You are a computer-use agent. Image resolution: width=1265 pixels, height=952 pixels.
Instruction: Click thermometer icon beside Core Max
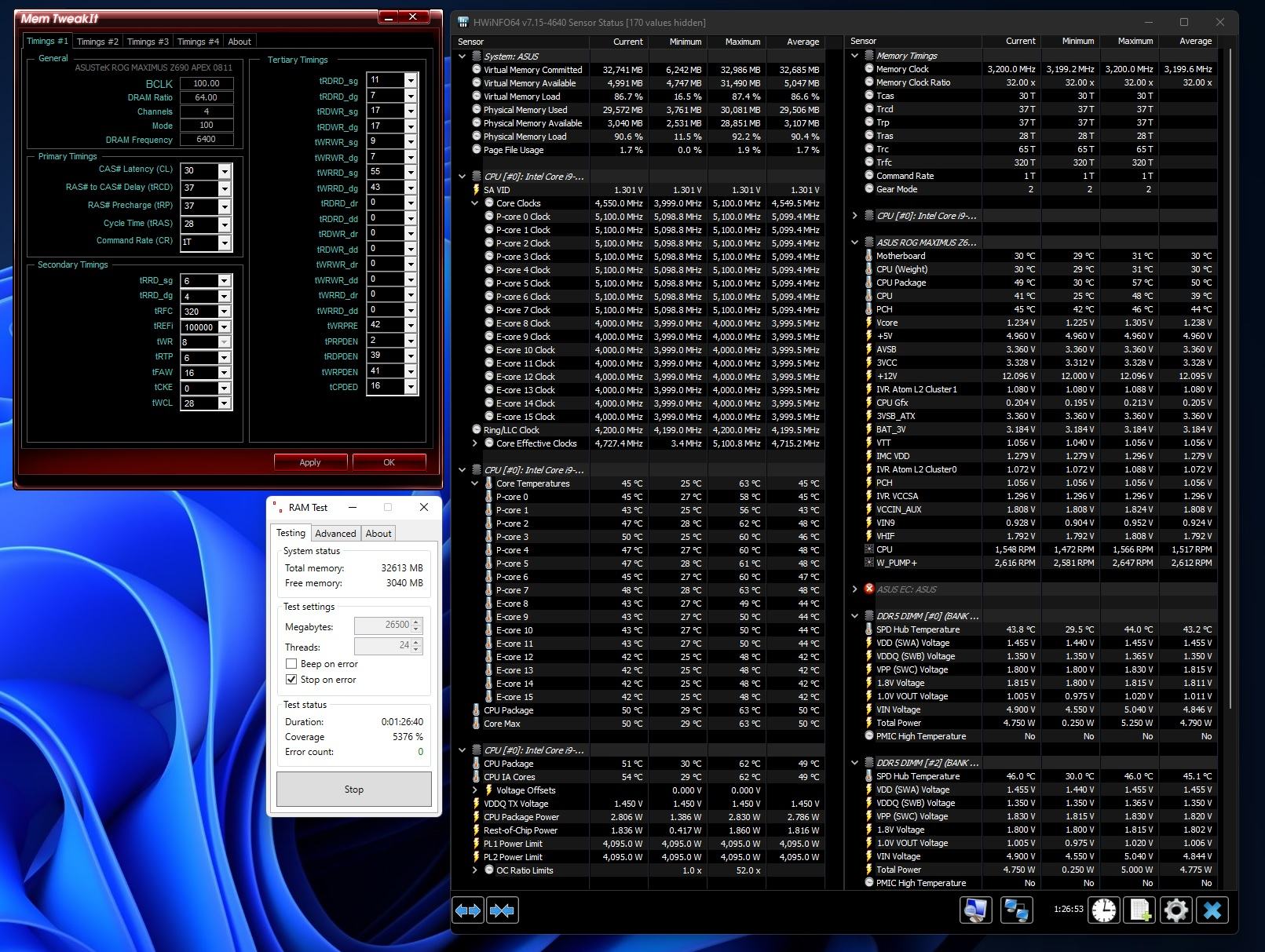pos(477,724)
